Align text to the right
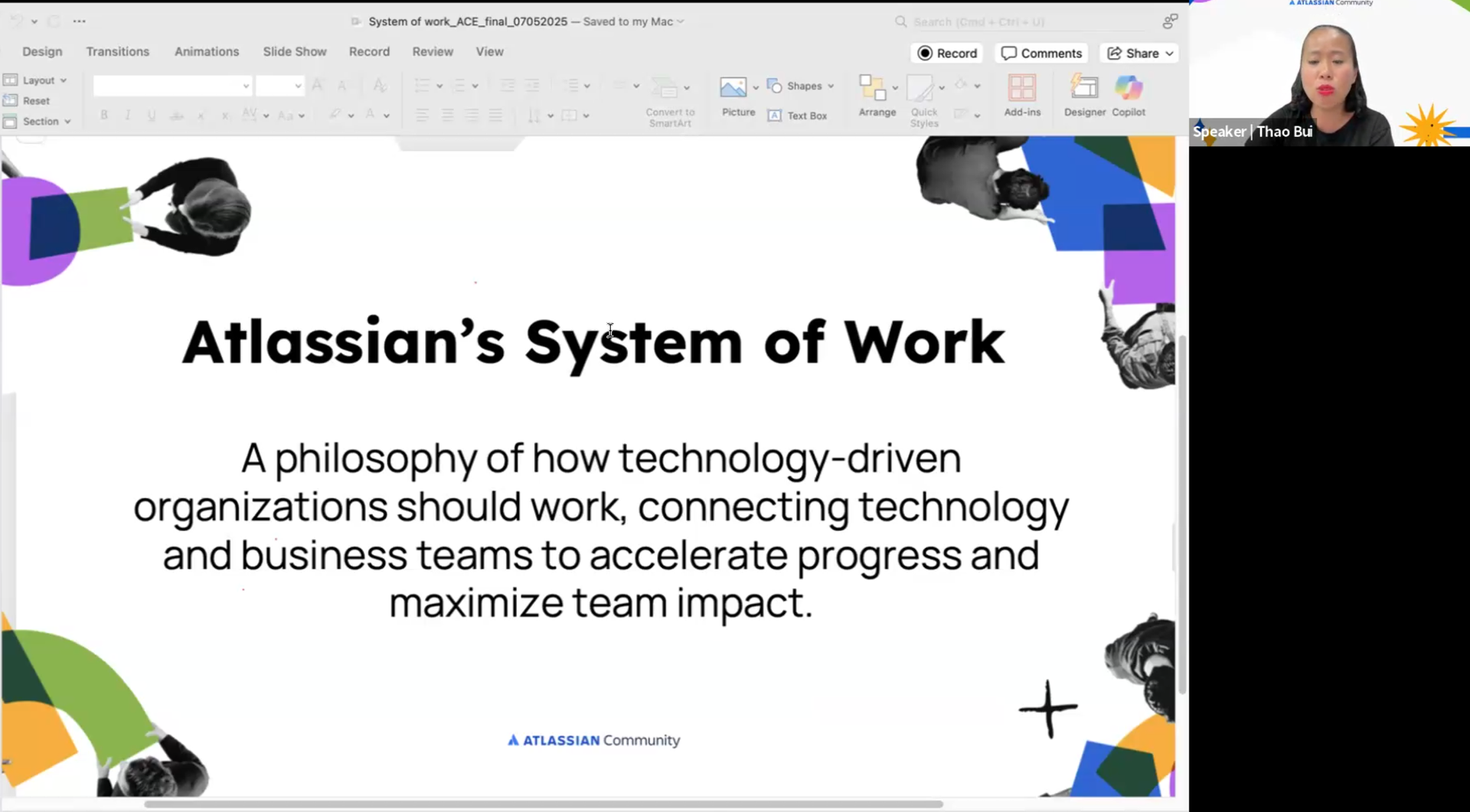 pos(472,116)
